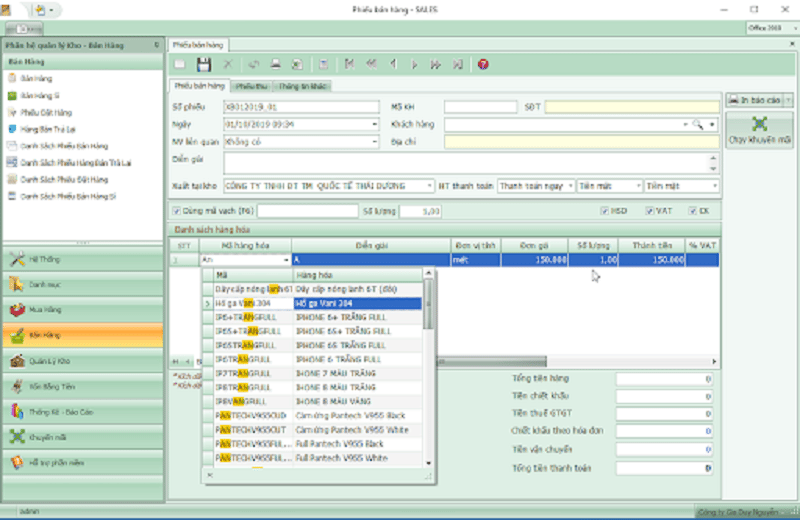Open the Quản Lý Kho module
The height and width of the screenshot is (520, 800).
(83, 361)
